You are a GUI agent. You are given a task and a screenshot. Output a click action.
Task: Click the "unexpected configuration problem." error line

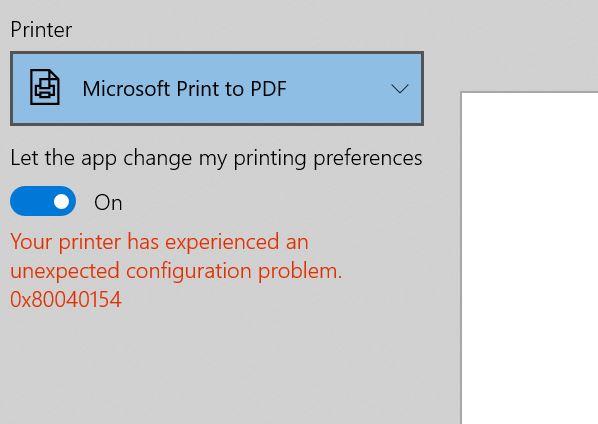point(176,271)
